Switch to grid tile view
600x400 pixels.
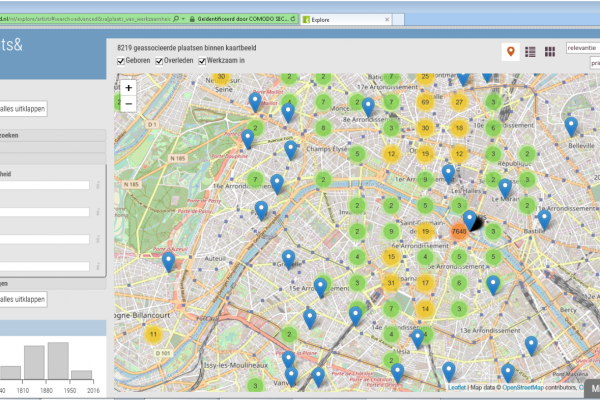550,51
